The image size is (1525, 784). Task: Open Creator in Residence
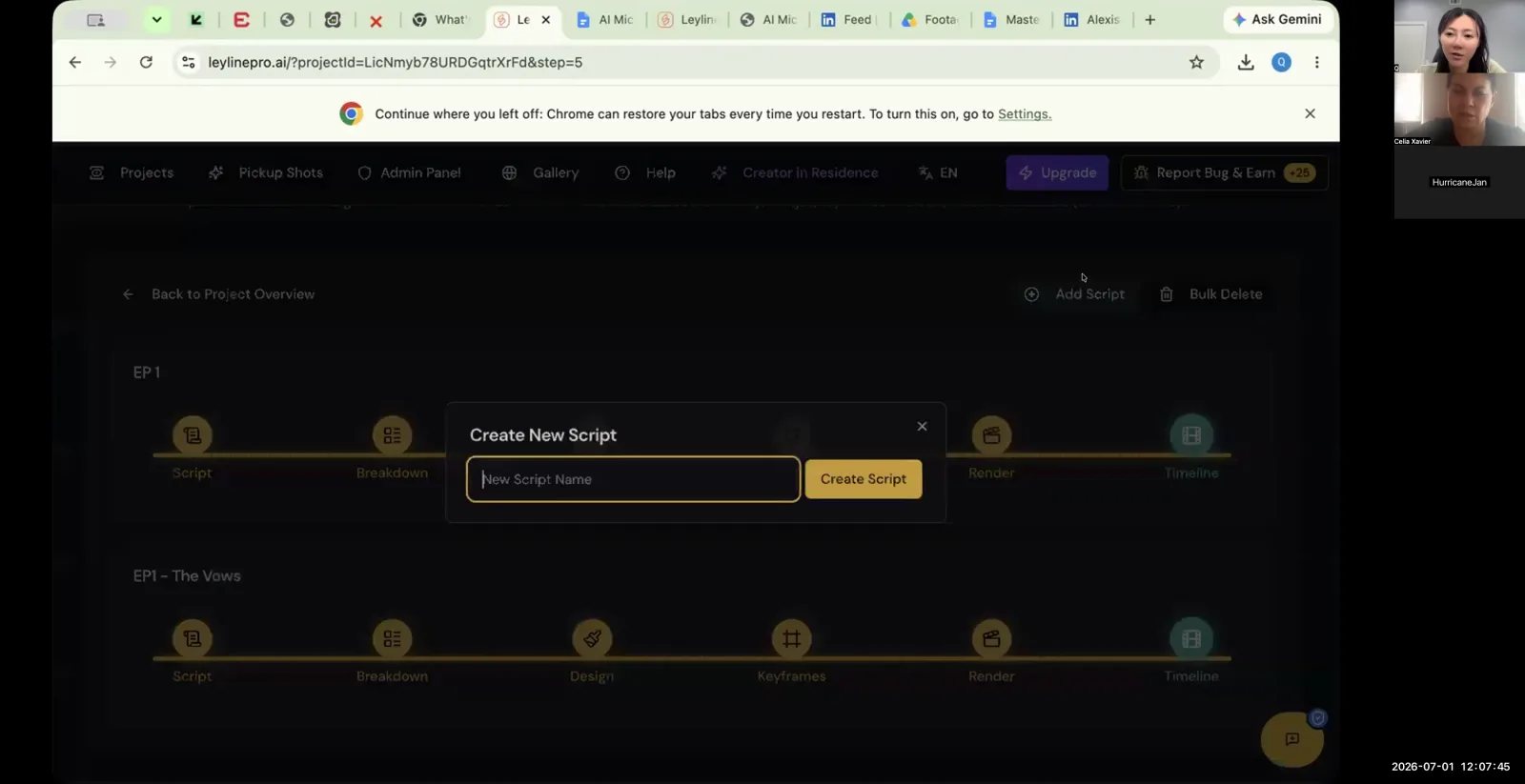795,172
